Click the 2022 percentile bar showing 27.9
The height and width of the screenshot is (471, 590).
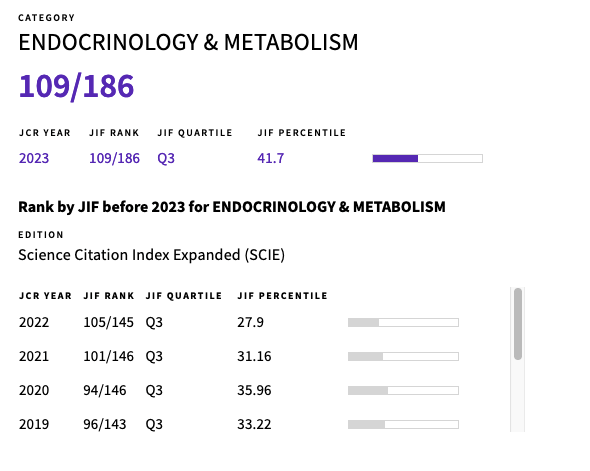point(403,322)
